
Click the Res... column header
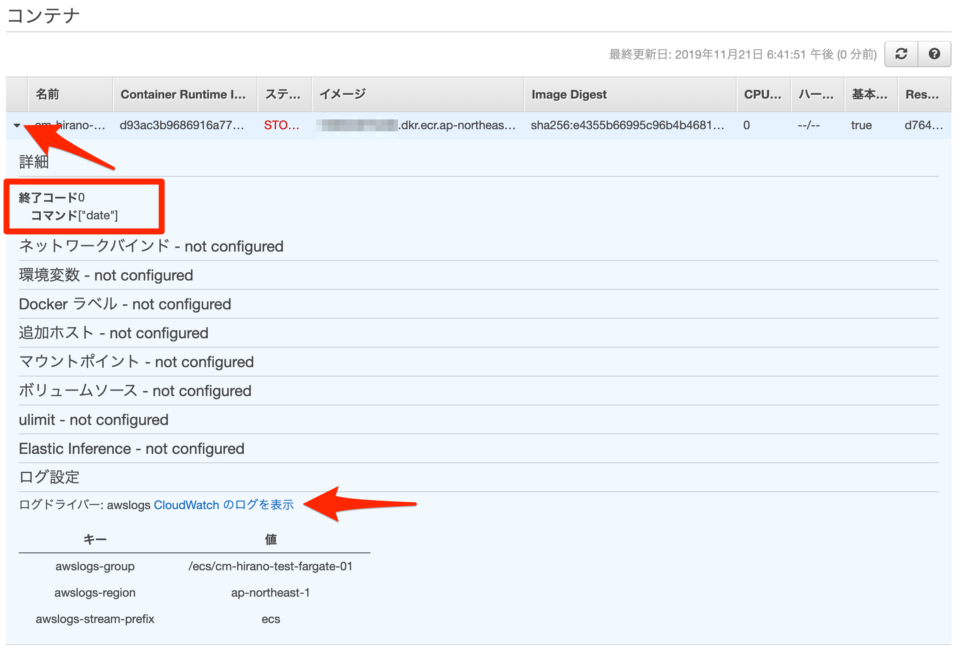[x=922, y=94]
